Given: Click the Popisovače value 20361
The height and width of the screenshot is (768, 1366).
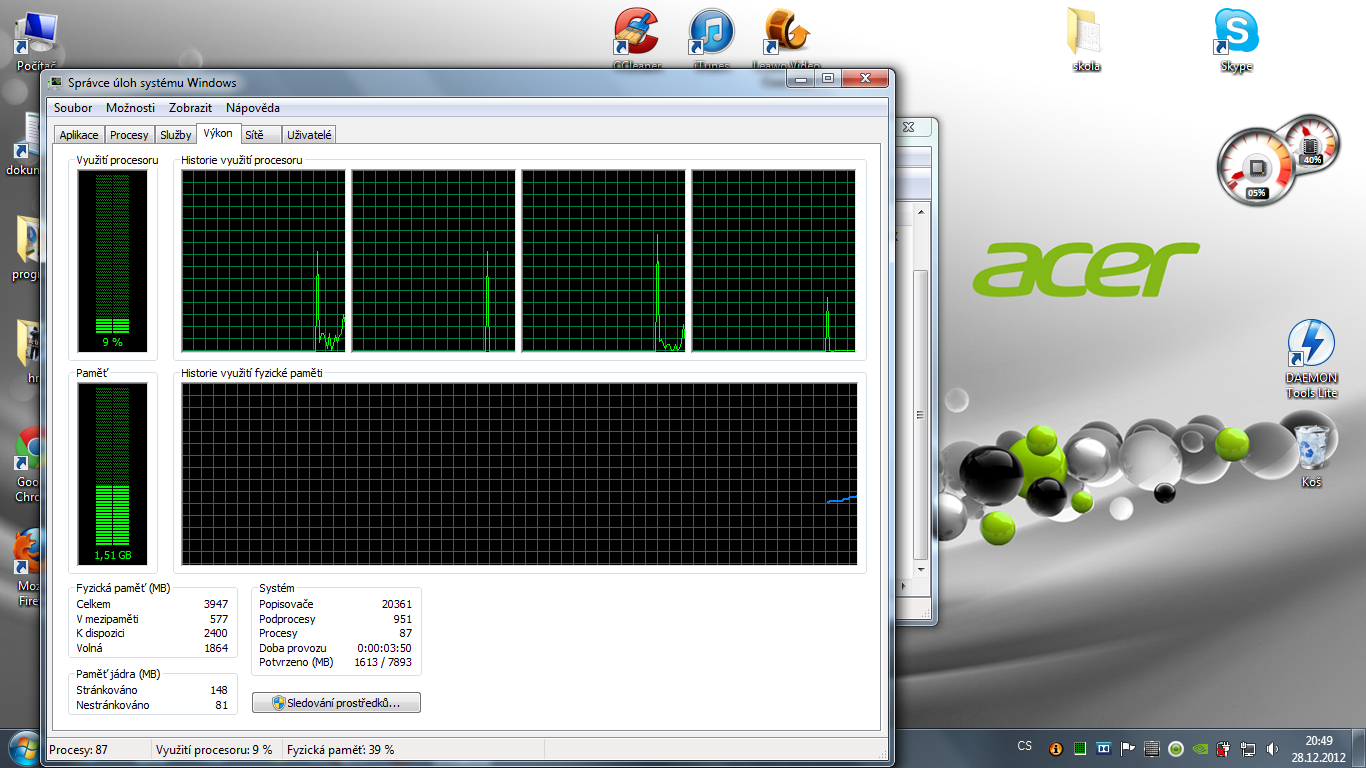Looking at the screenshot, I should (396, 604).
